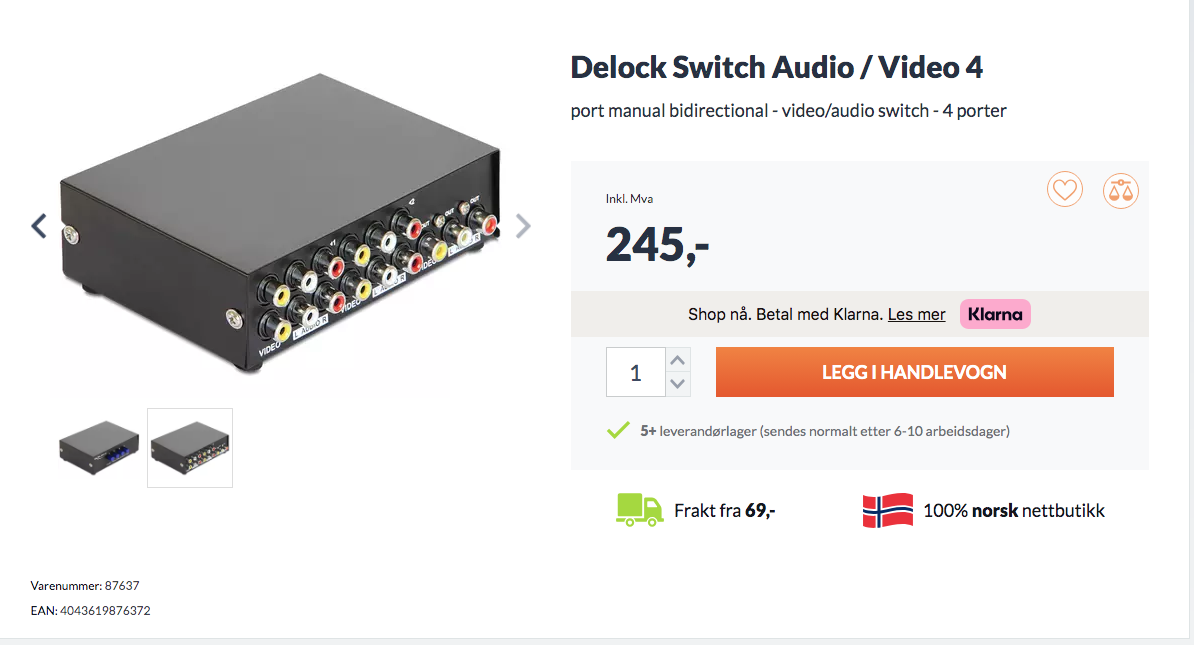Click the Varenummer 87637 text
This screenshot has width=1194, height=645.
pos(92,586)
